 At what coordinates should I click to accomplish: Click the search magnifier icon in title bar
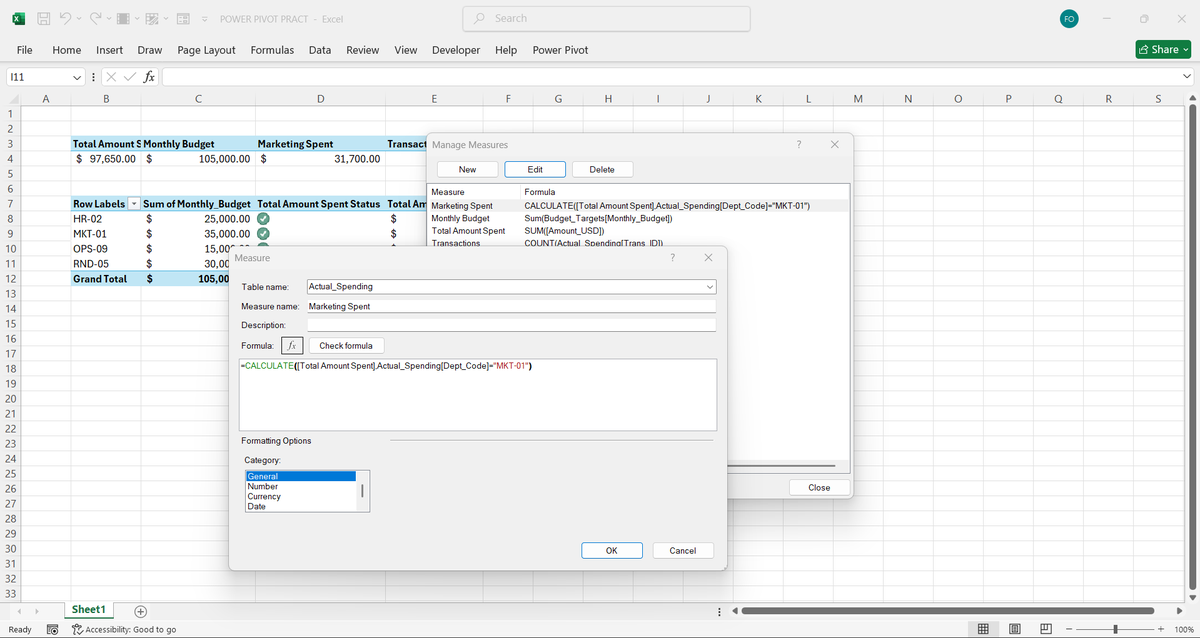(481, 19)
